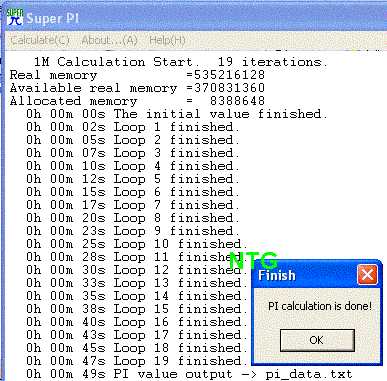Screen dimensions: 387x381
Task: Click the 'Loop 9 finished' line
Action: point(133,231)
